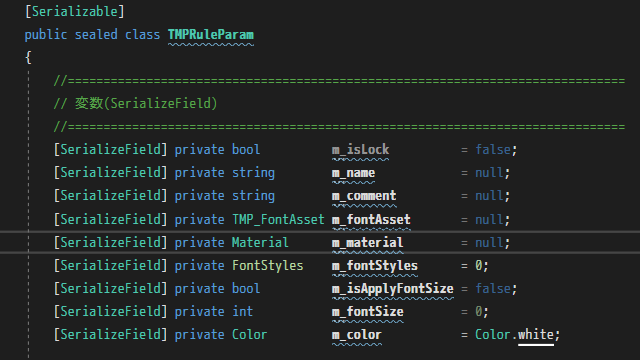Click the TMPRuleParam class name

(211, 35)
